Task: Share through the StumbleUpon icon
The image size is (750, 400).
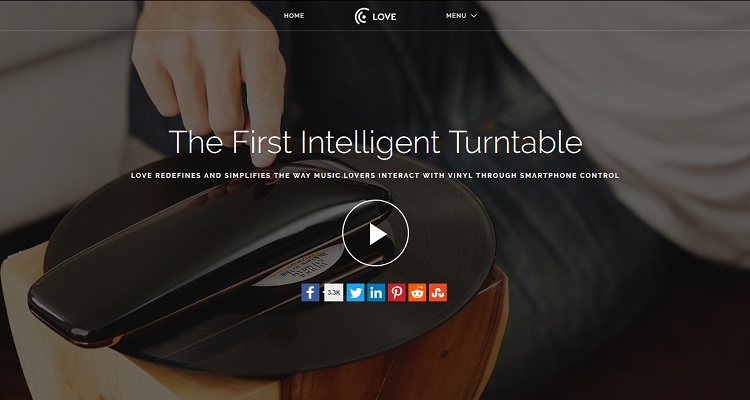Action: 438,292
